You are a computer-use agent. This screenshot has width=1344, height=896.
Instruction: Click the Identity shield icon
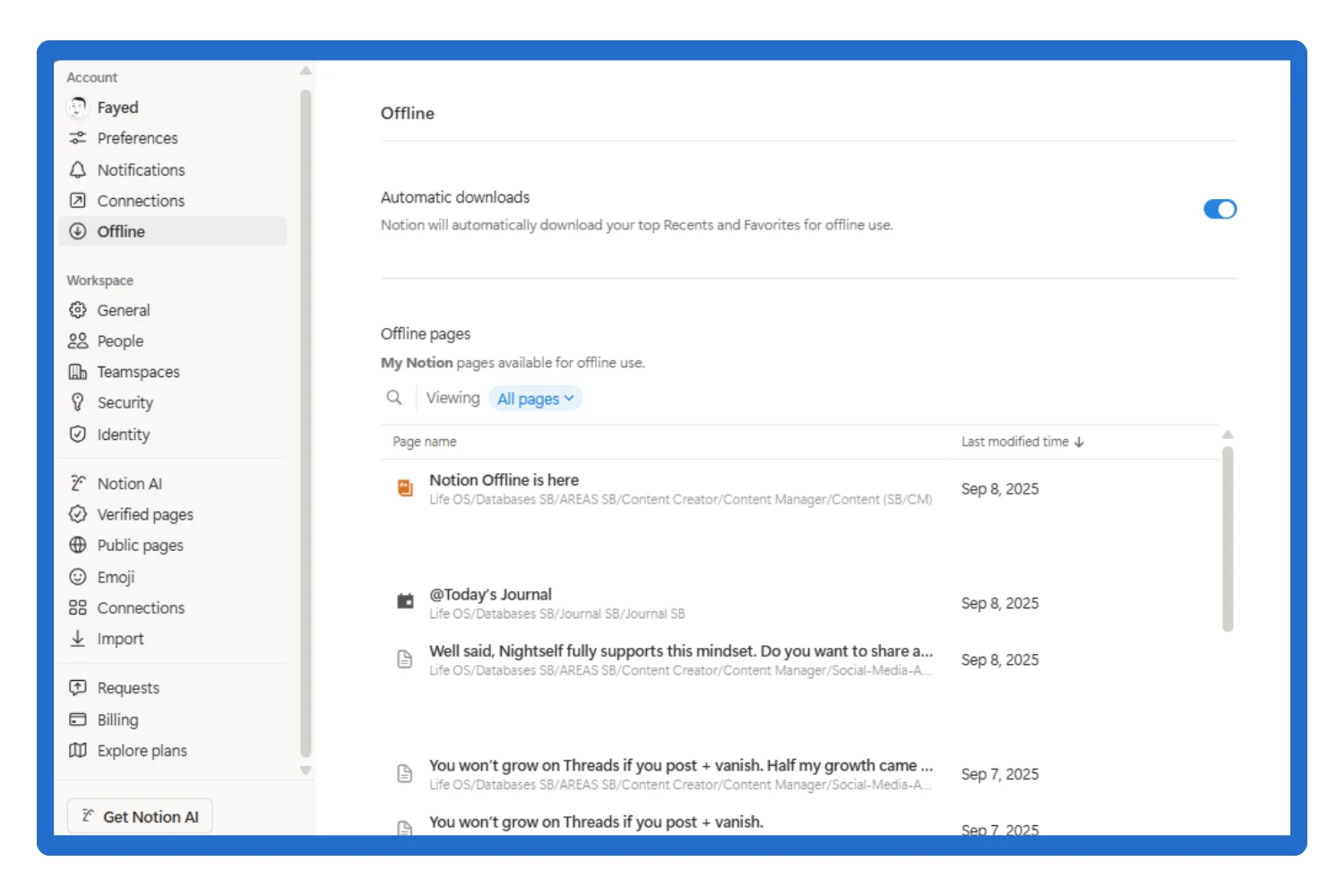[x=78, y=434]
